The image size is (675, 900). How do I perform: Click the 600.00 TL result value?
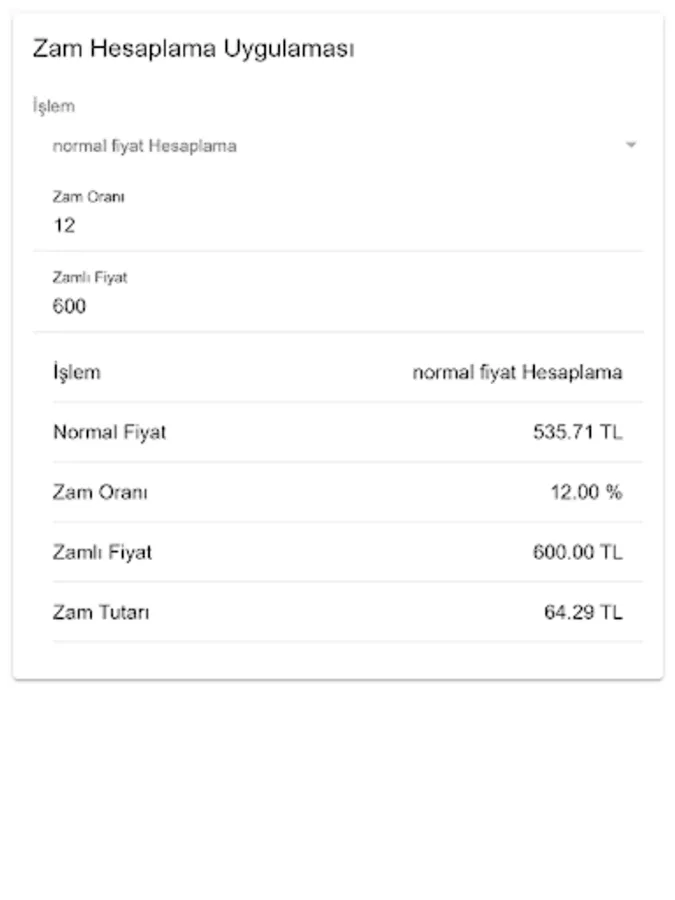[x=577, y=552]
